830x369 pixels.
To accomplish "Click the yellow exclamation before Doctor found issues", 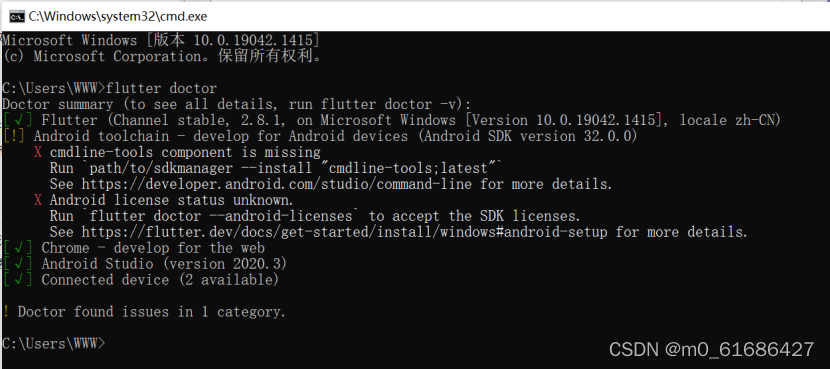I will pos(6,312).
